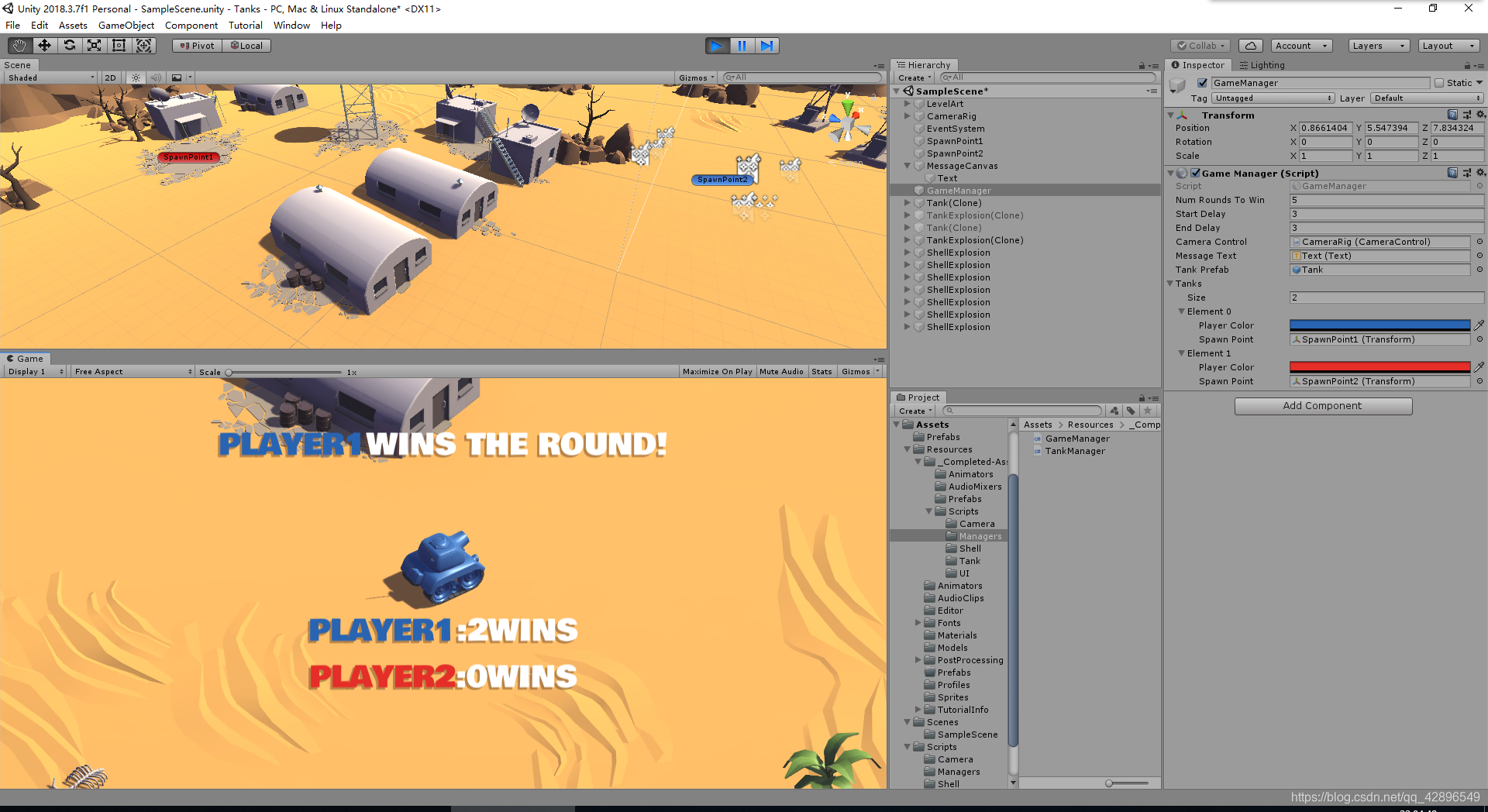Lock the Hierarchy panel
Image resolution: width=1488 pixels, height=812 pixels.
(x=1142, y=65)
